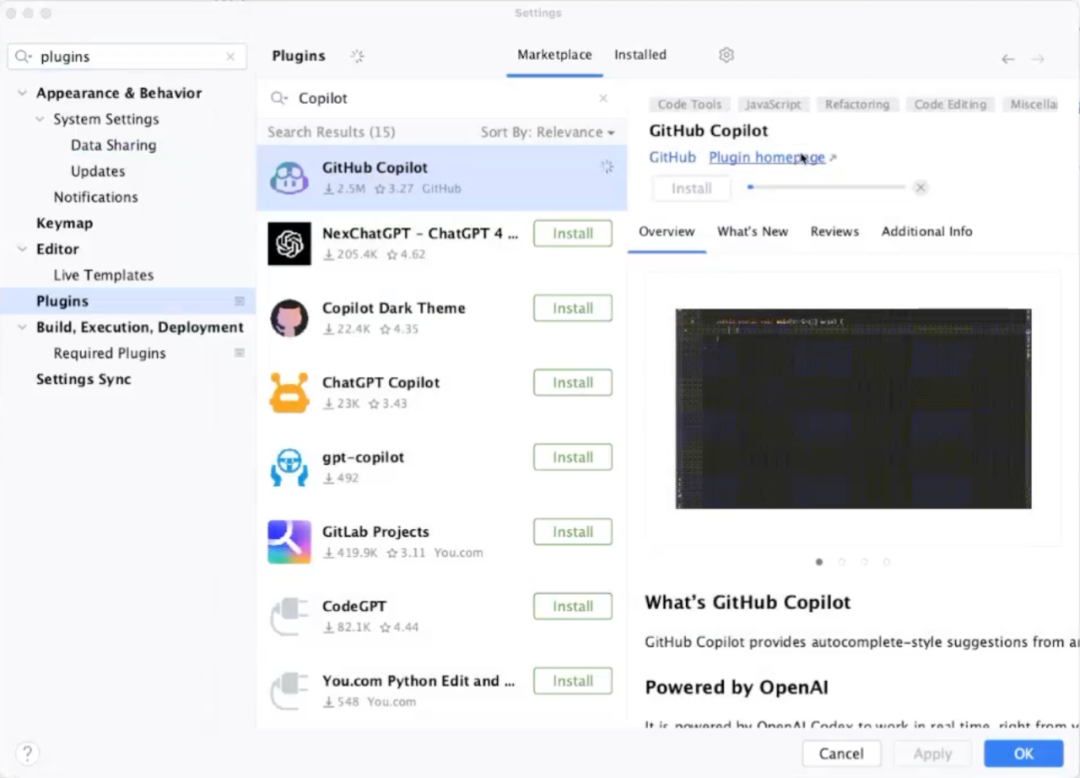
Task: Navigate back with the left arrow
Action: click(1008, 59)
